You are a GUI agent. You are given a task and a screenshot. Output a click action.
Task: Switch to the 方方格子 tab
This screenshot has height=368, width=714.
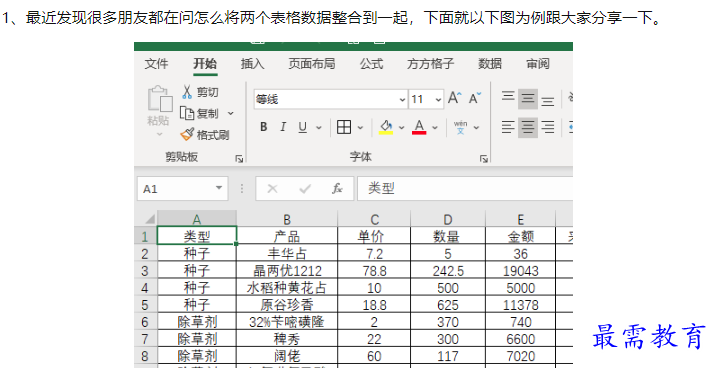[431, 64]
